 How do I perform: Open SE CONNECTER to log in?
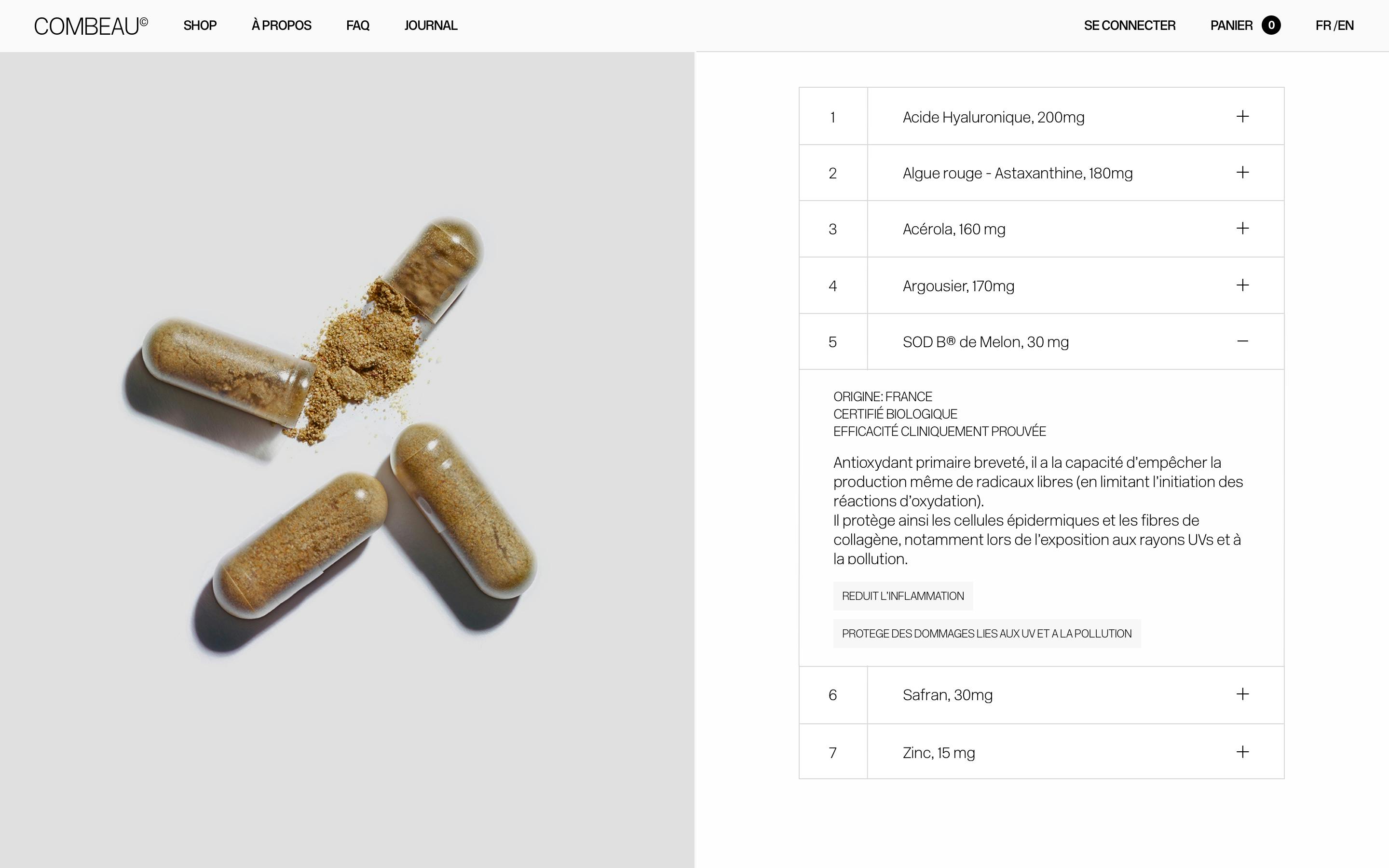pyautogui.click(x=1129, y=25)
